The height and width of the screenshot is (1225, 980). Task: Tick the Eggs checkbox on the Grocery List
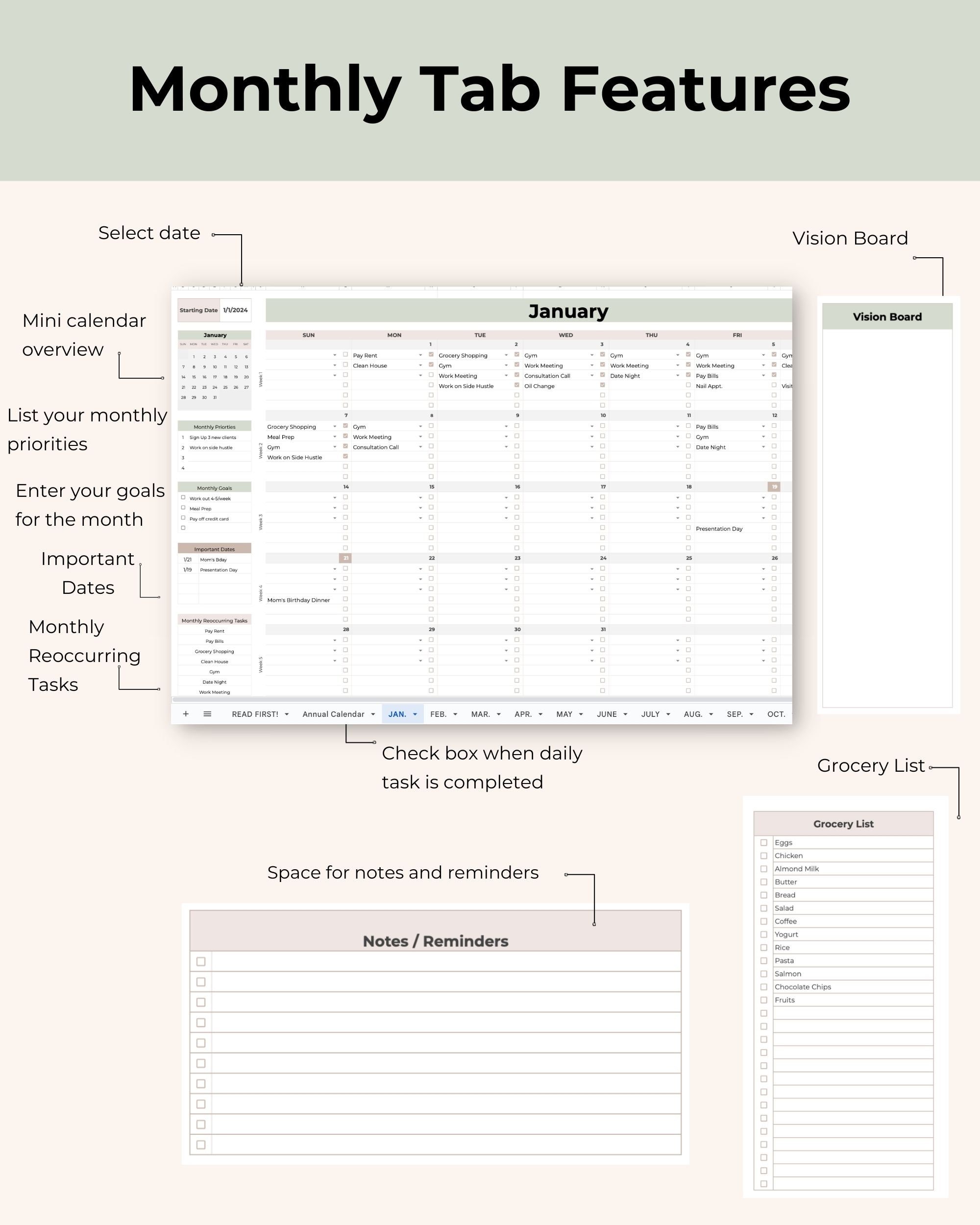[764, 843]
